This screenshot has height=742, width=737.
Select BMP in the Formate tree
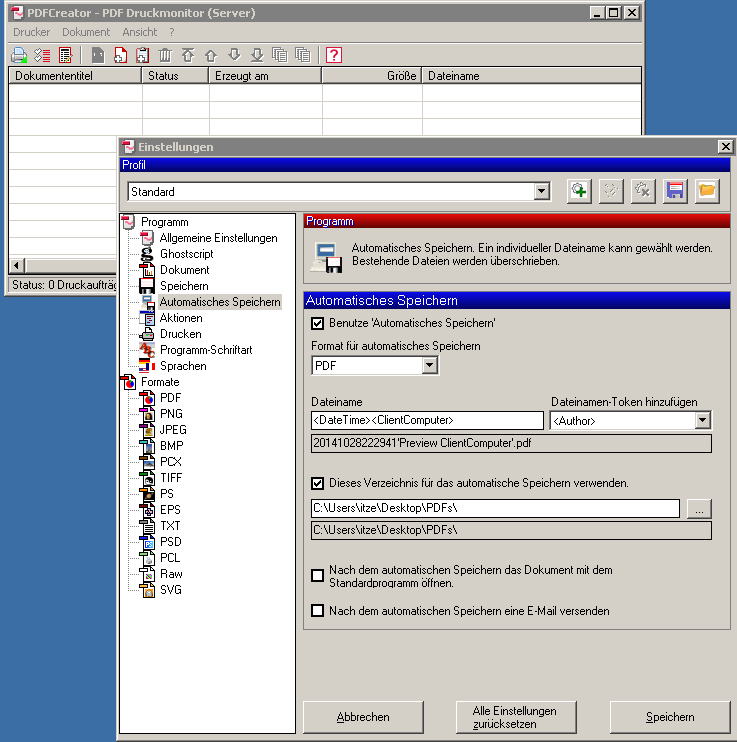171,446
